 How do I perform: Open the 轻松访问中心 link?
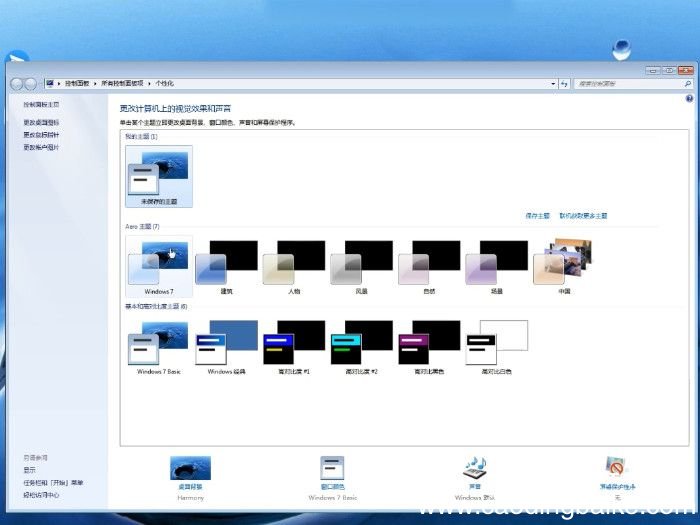41,495
